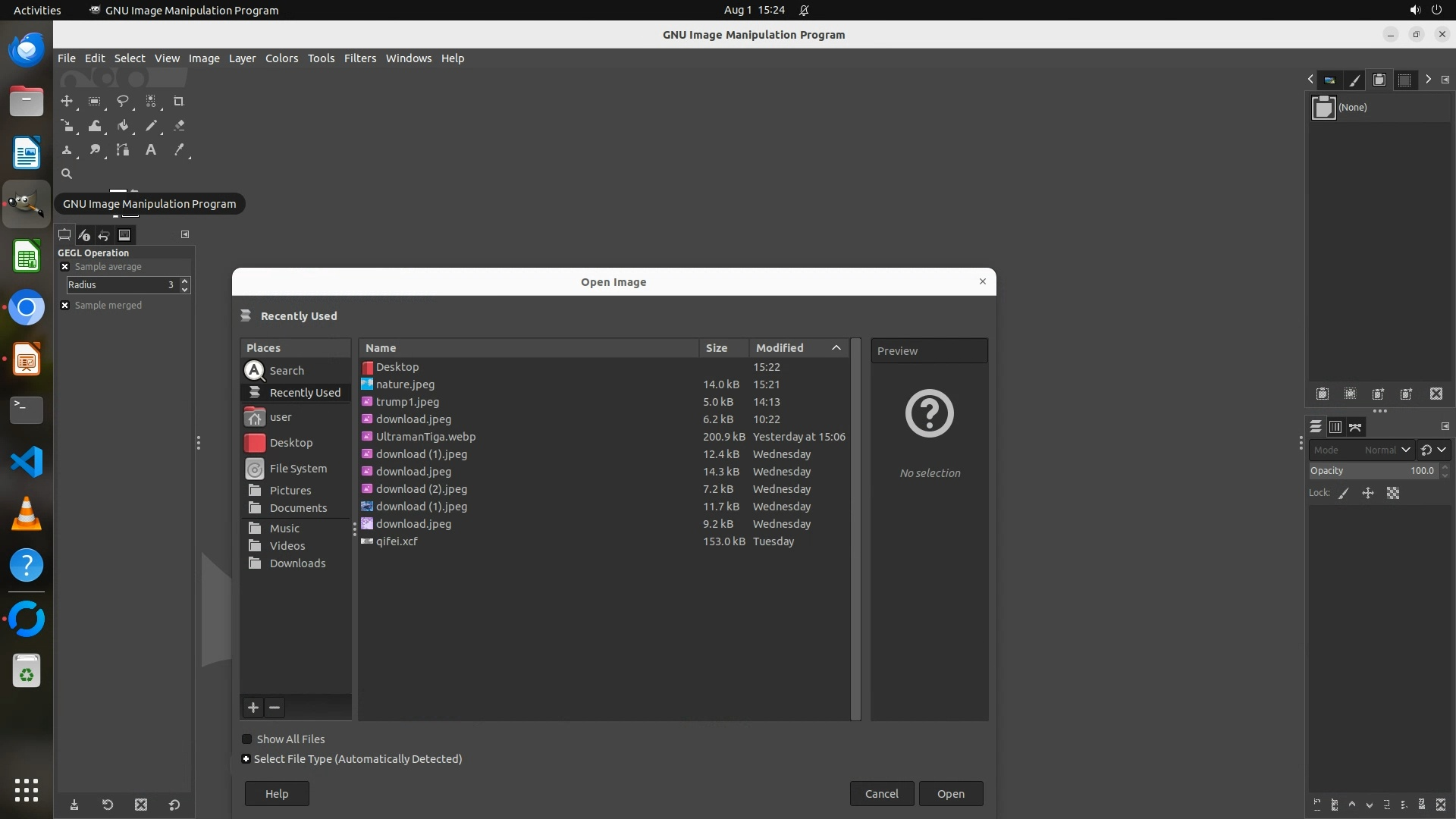Select the Bucket Fill tool

pyautogui.click(x=122, y=126)
